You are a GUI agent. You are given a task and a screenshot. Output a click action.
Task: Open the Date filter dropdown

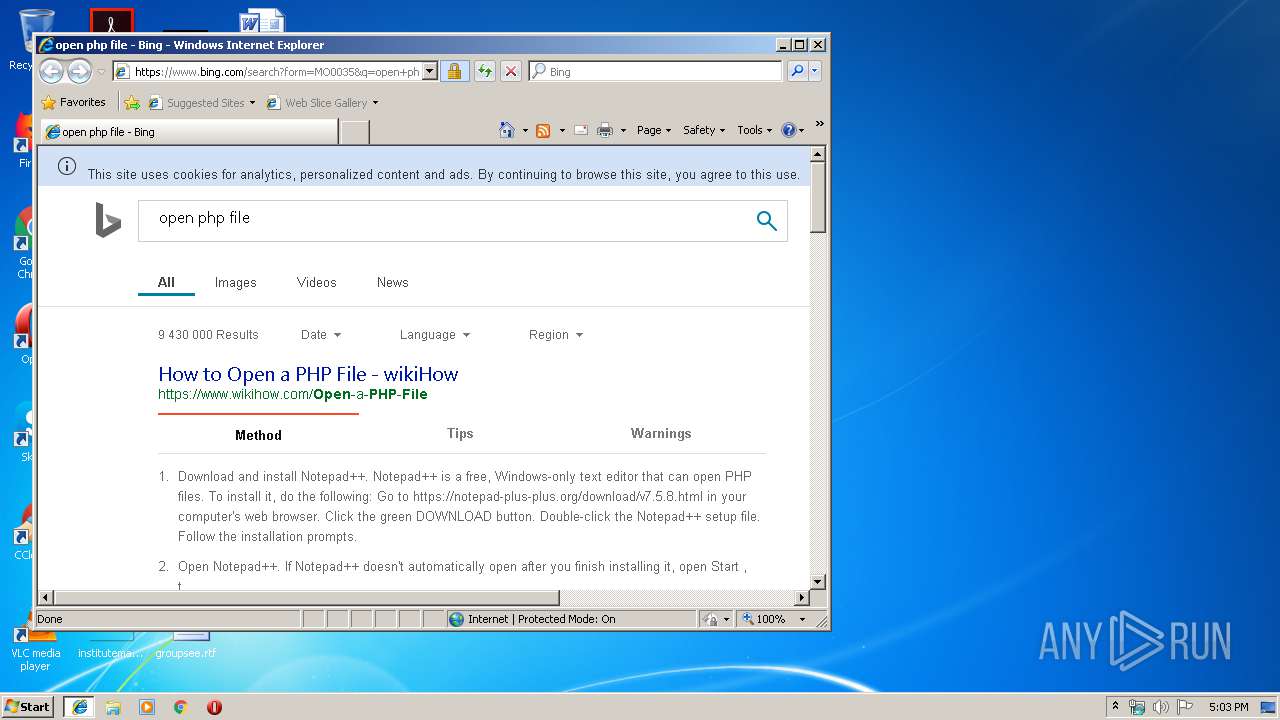(x=321, y=335)
